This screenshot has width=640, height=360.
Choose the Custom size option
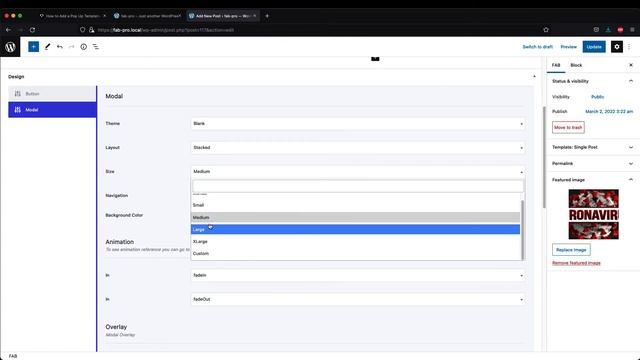(x=356, y=253)
